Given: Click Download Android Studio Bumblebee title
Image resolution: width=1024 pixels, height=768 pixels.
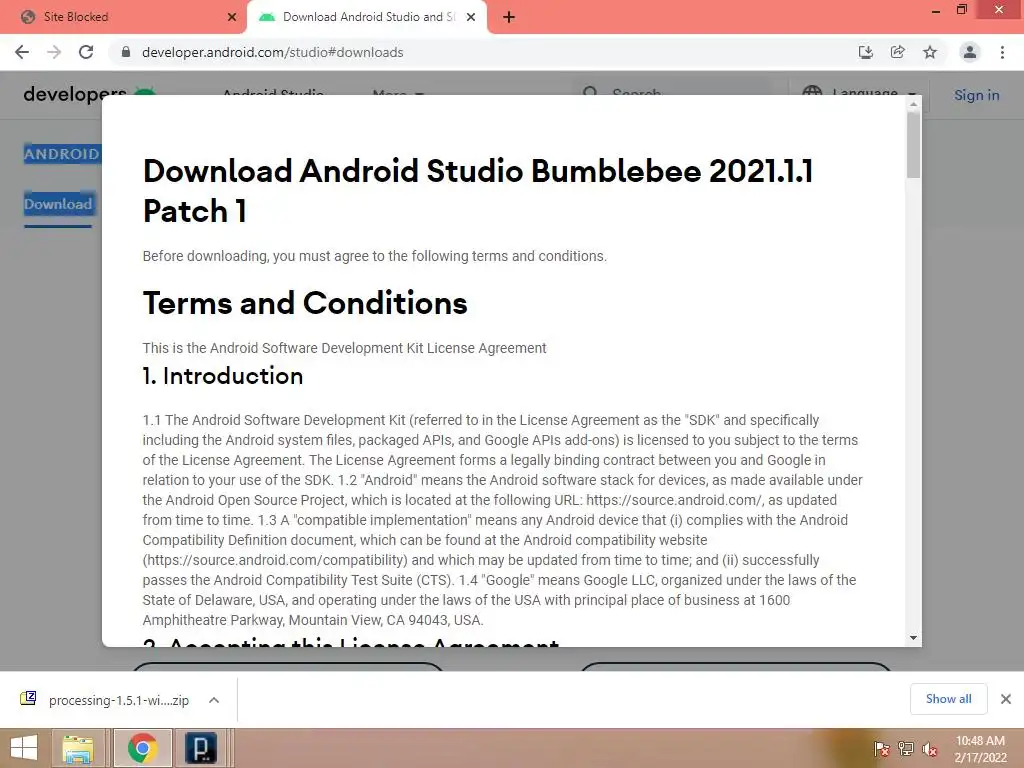Looking at the screenshot, I should coord(478,191).
